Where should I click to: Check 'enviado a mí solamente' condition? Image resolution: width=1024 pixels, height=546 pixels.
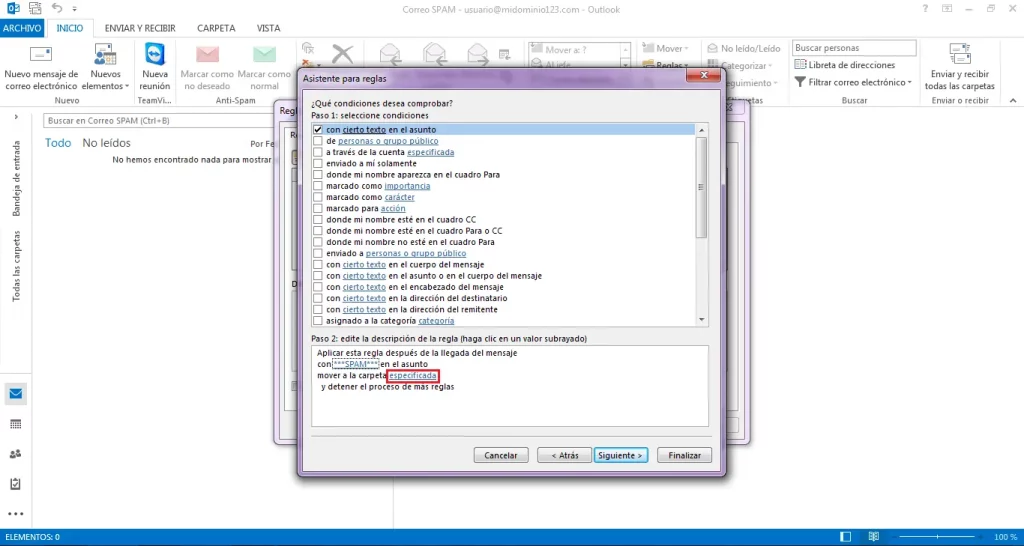[x=318, y=163]
